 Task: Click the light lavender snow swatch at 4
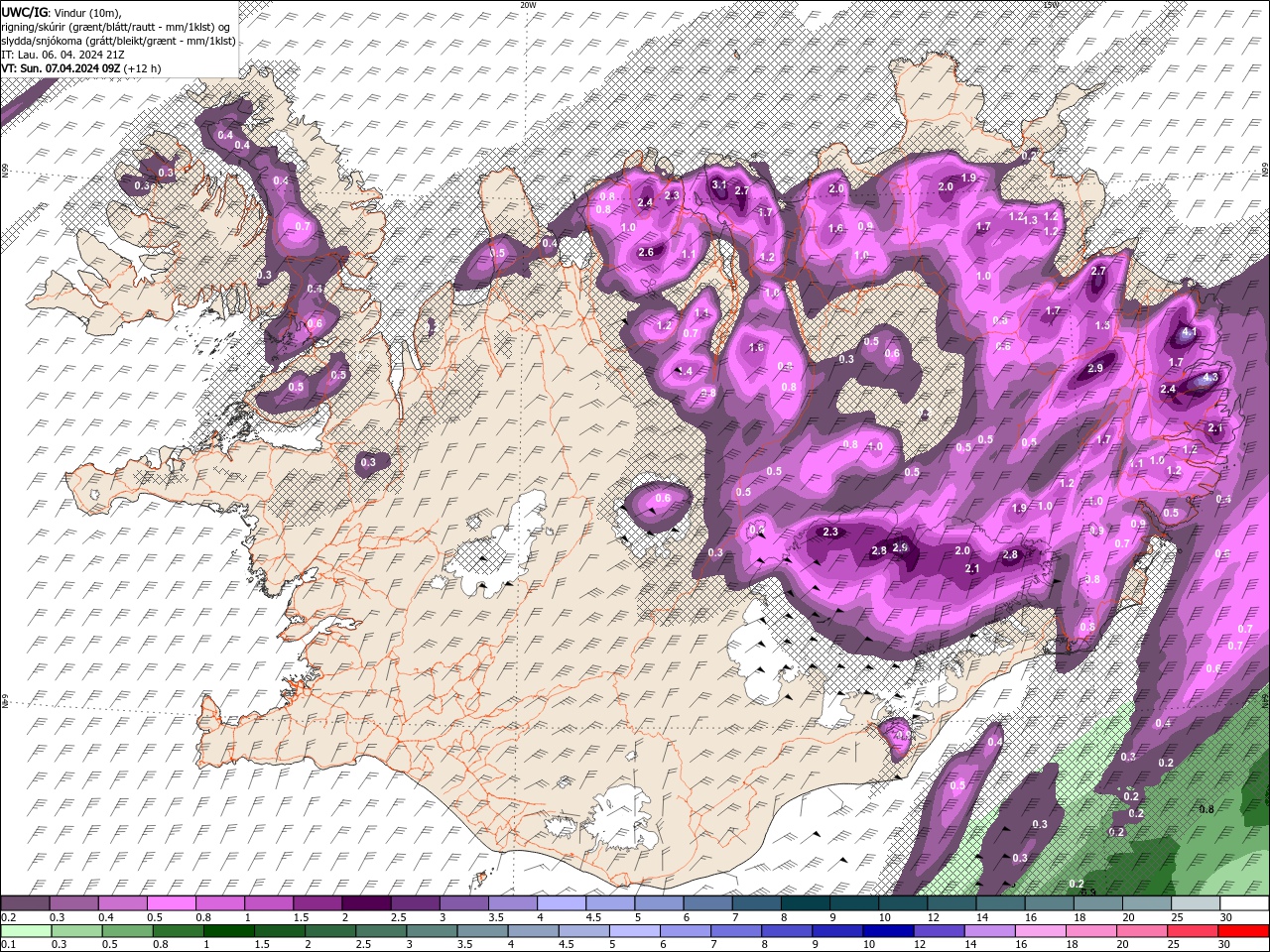562,903
